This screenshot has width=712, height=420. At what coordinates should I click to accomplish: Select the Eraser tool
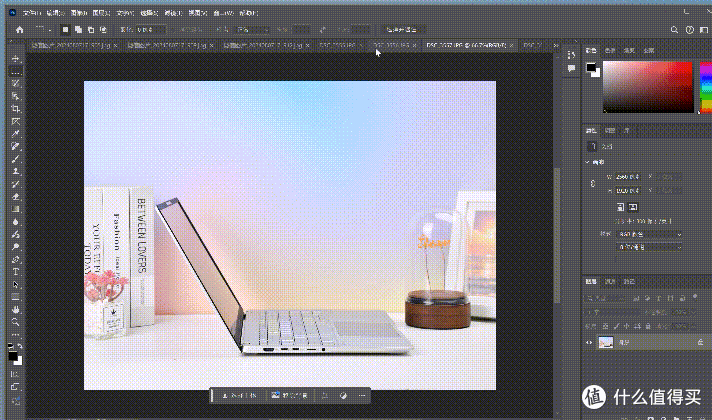click(x=15, y=197)
